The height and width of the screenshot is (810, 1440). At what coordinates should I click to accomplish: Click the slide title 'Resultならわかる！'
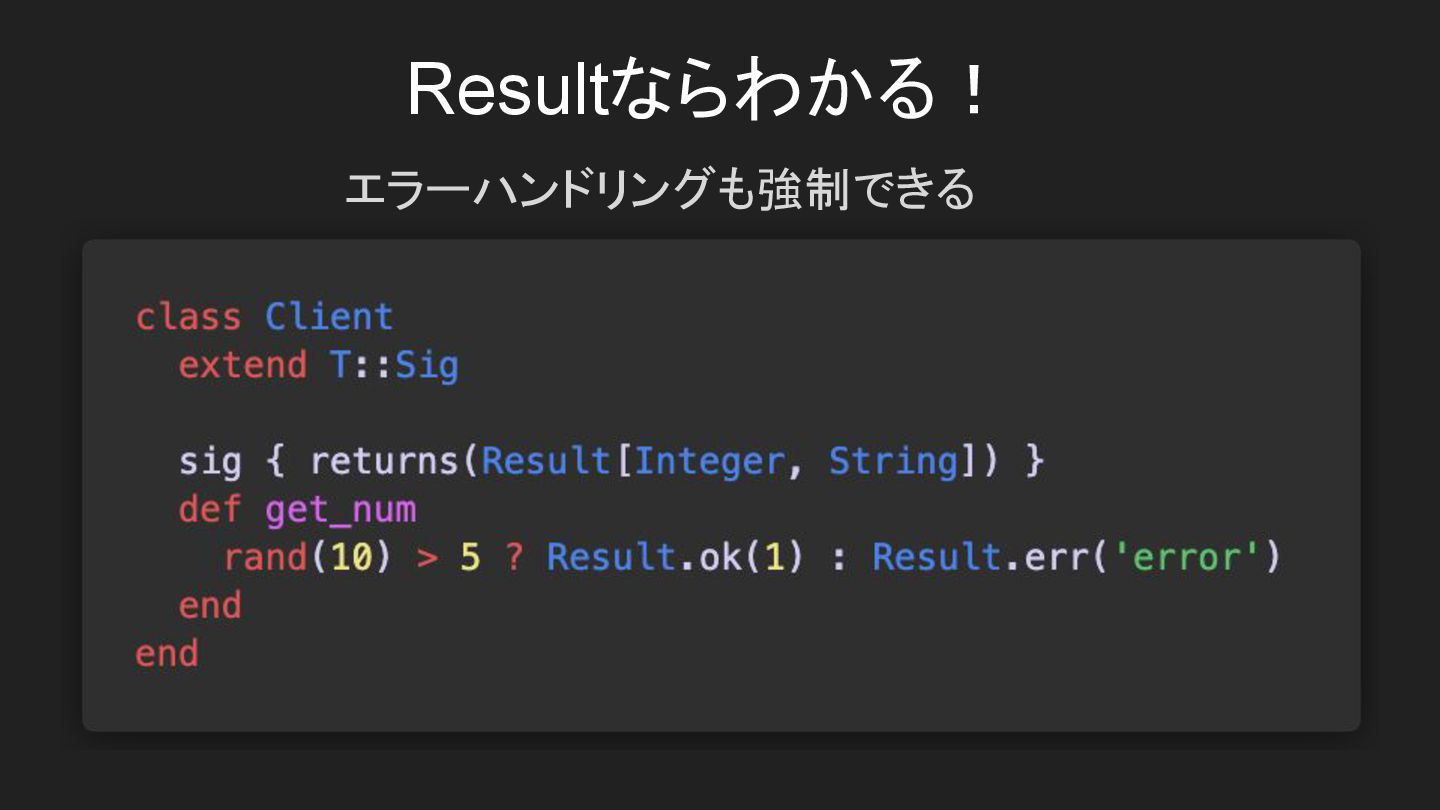(x=698, y=90)
